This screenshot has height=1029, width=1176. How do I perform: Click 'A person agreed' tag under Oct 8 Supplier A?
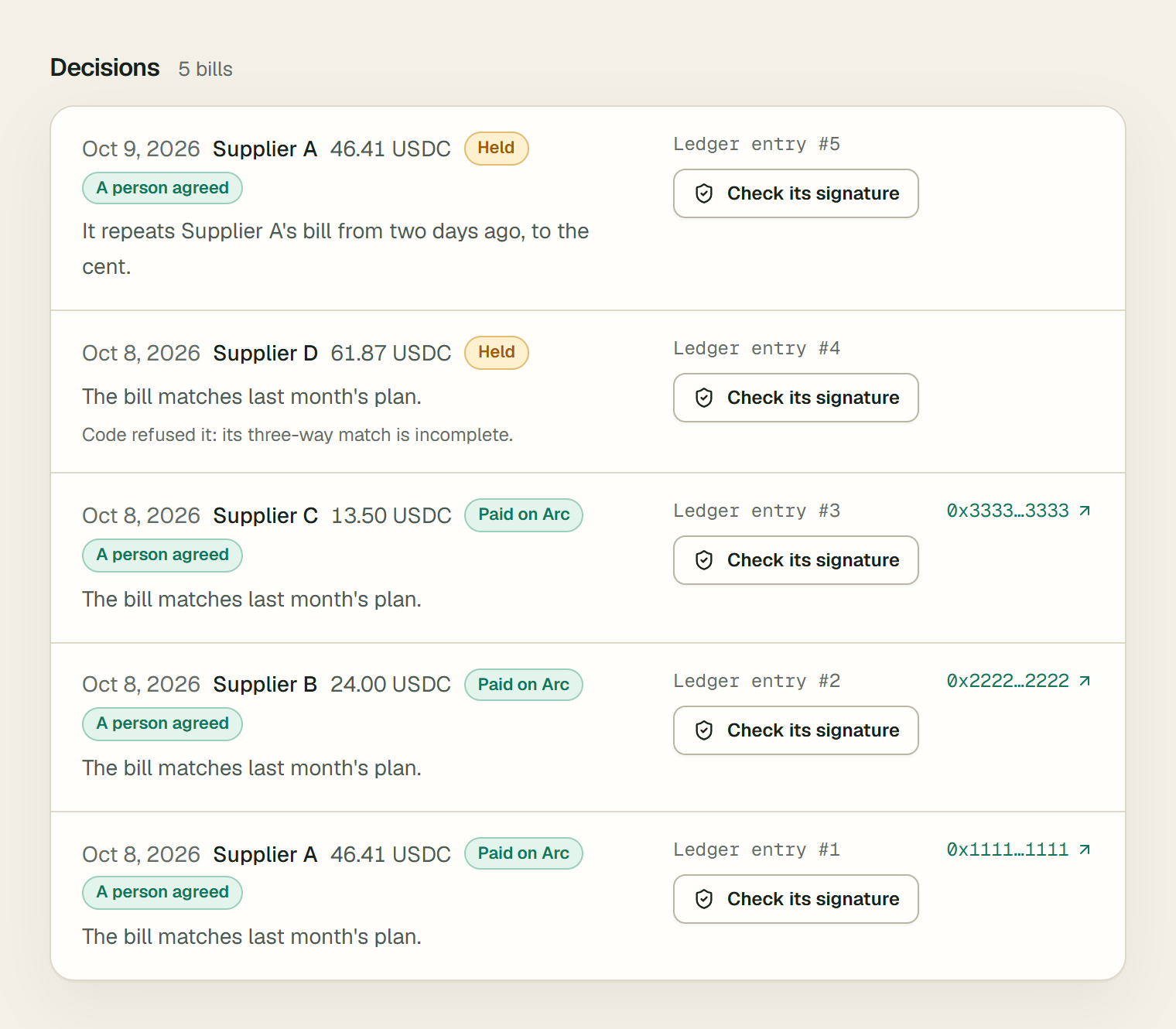tap(162, 893)
